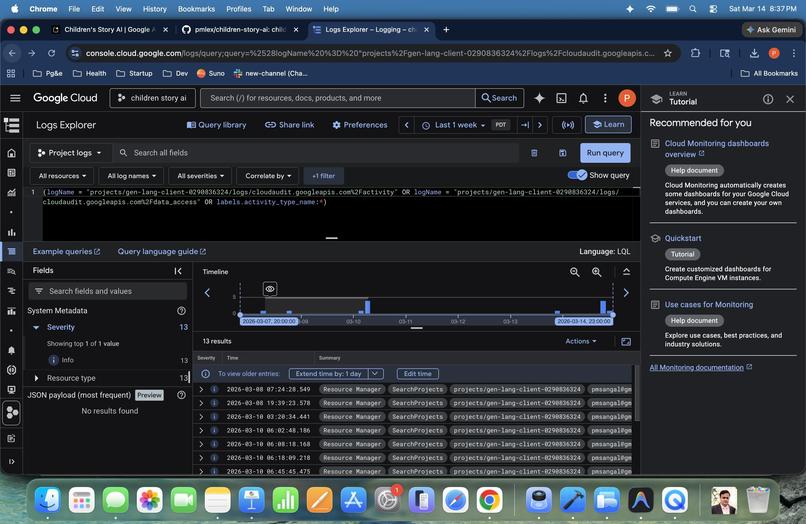
Task: Open Query library
Action: 216,125
